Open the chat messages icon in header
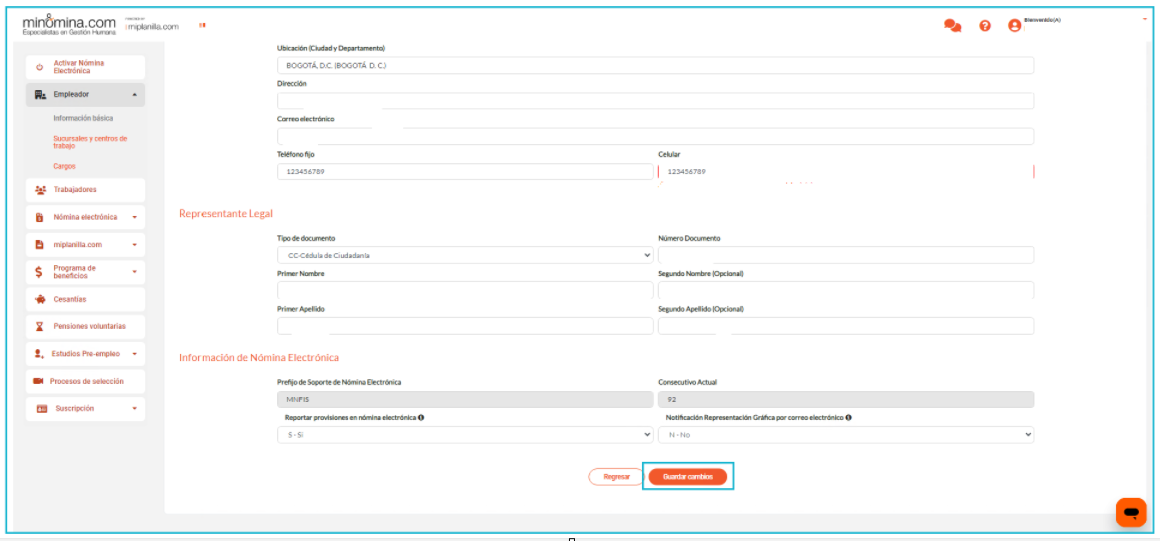This screenshot has width=1160, height=541. coord(952,26)
